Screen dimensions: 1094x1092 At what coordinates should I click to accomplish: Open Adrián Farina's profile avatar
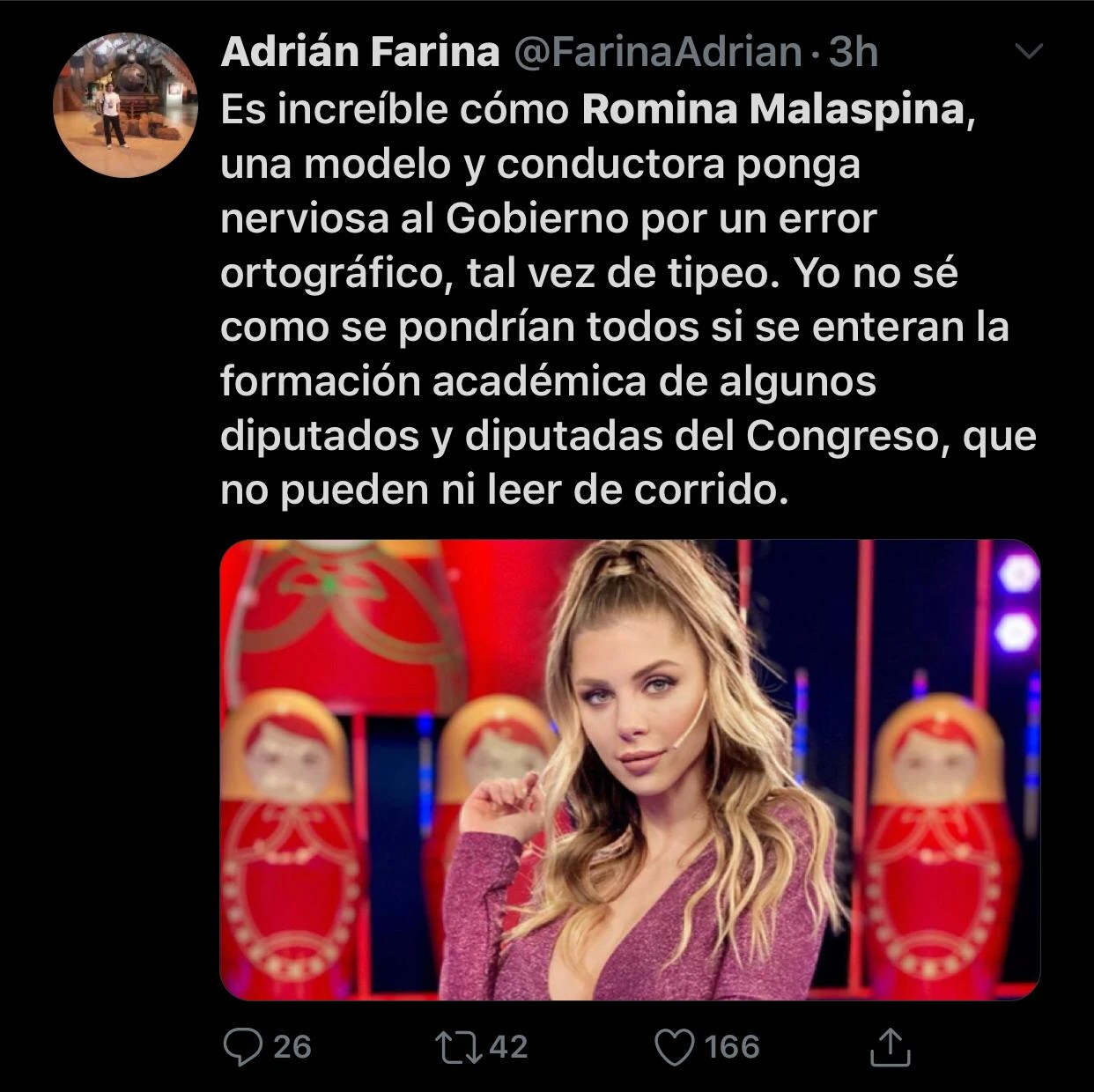click(125, 105)
